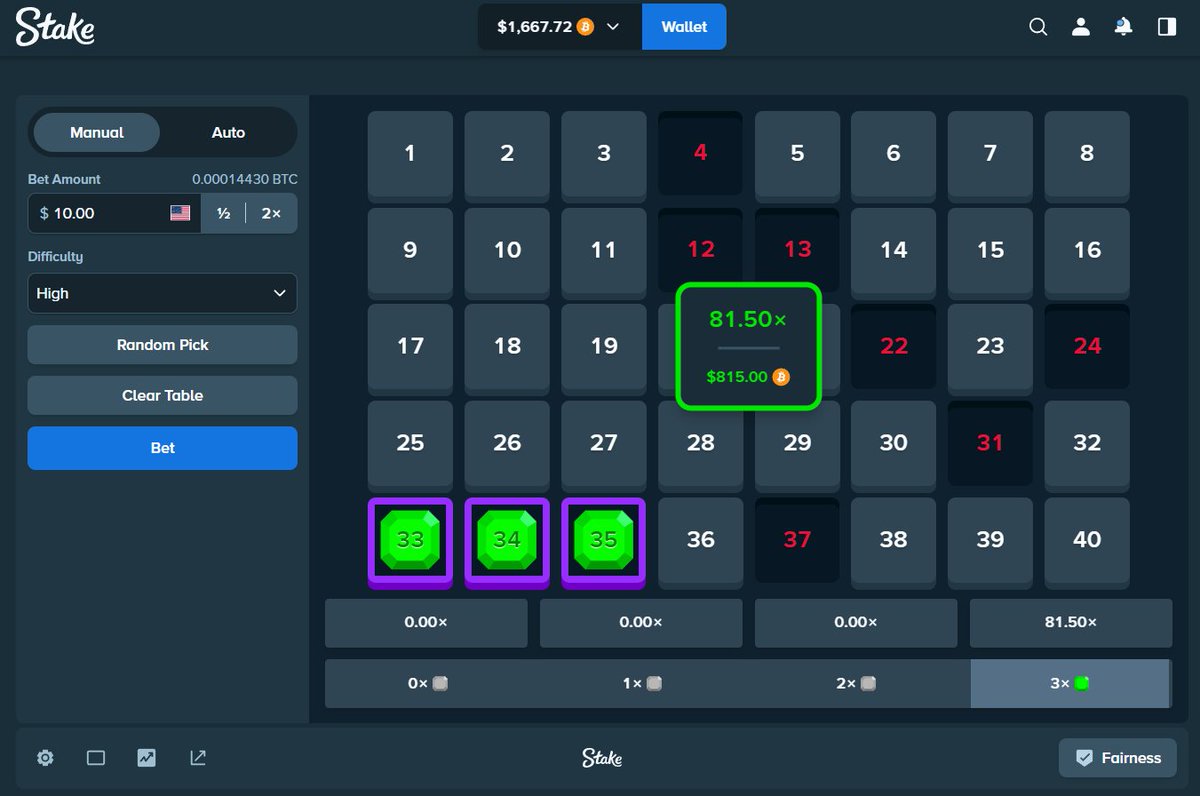Pick number tile 1
The height and width of the screenshot is (796, 1200).
410,154
